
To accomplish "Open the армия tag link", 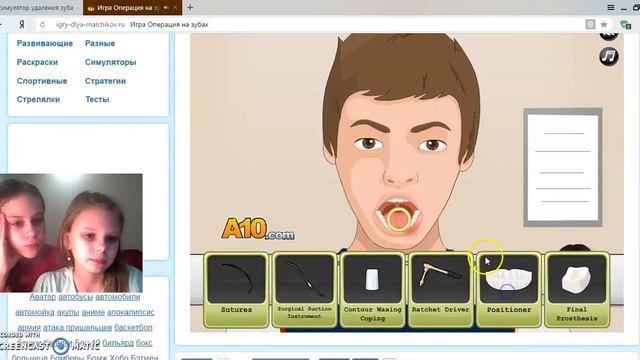I will click(29, 327).
